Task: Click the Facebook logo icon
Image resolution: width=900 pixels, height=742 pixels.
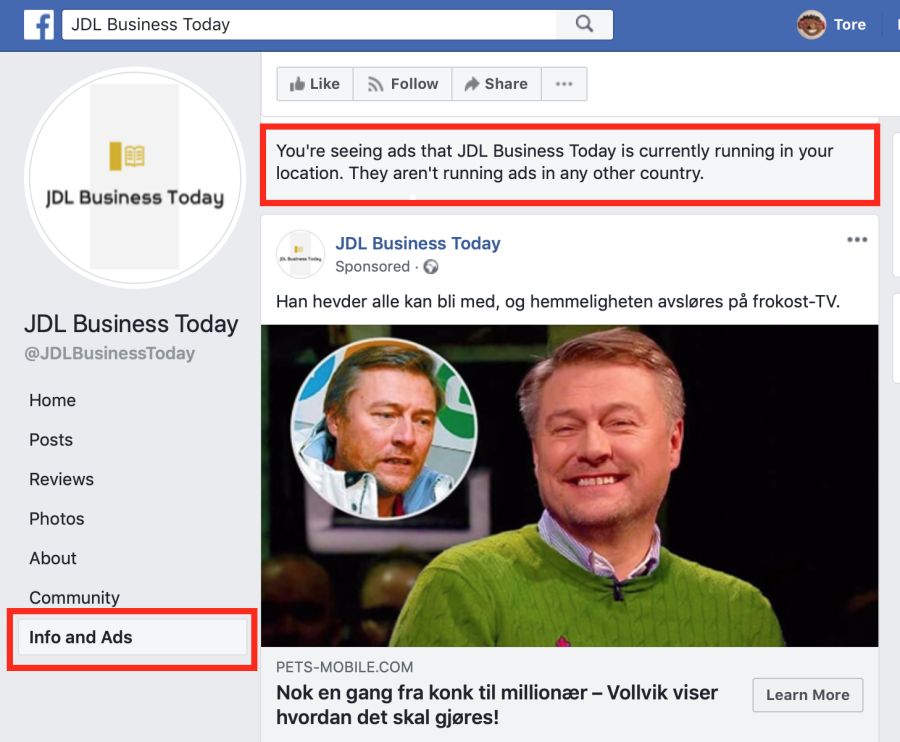Action: point(38,25)
